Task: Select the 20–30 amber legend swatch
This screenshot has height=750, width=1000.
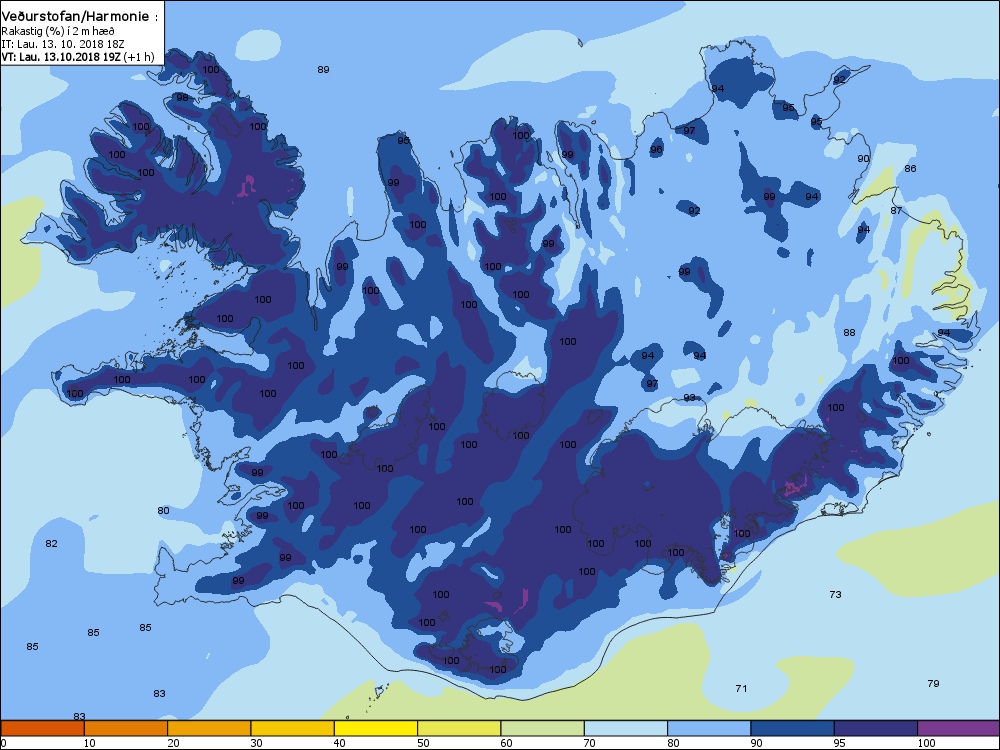Action: [x=209, y=728]
